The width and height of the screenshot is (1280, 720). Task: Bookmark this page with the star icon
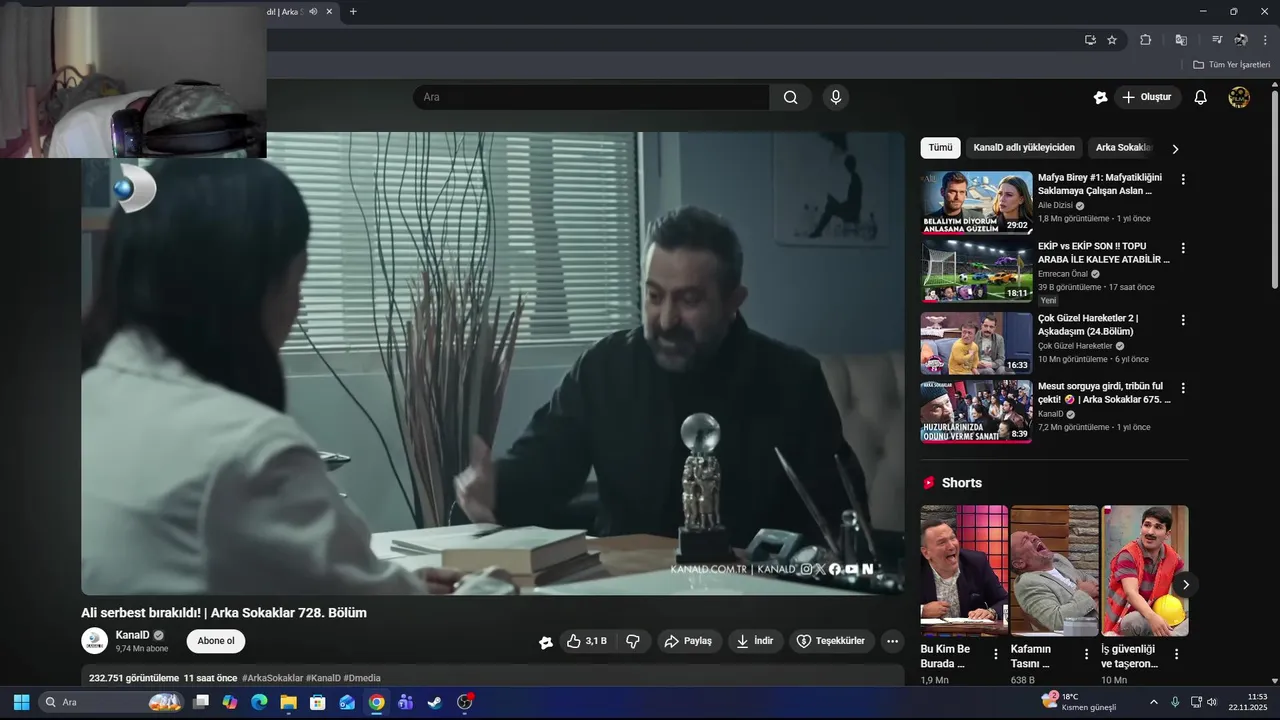click(x=1112, y=40)
